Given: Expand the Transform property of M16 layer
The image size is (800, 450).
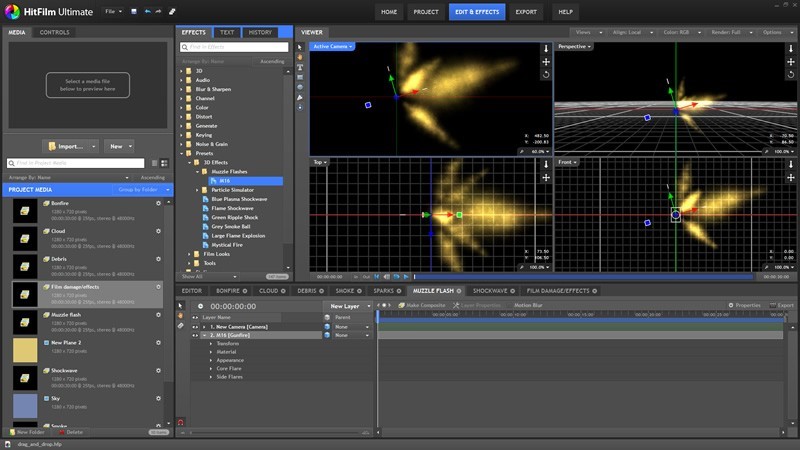Looking at the screenshot, I should (211, 343).
